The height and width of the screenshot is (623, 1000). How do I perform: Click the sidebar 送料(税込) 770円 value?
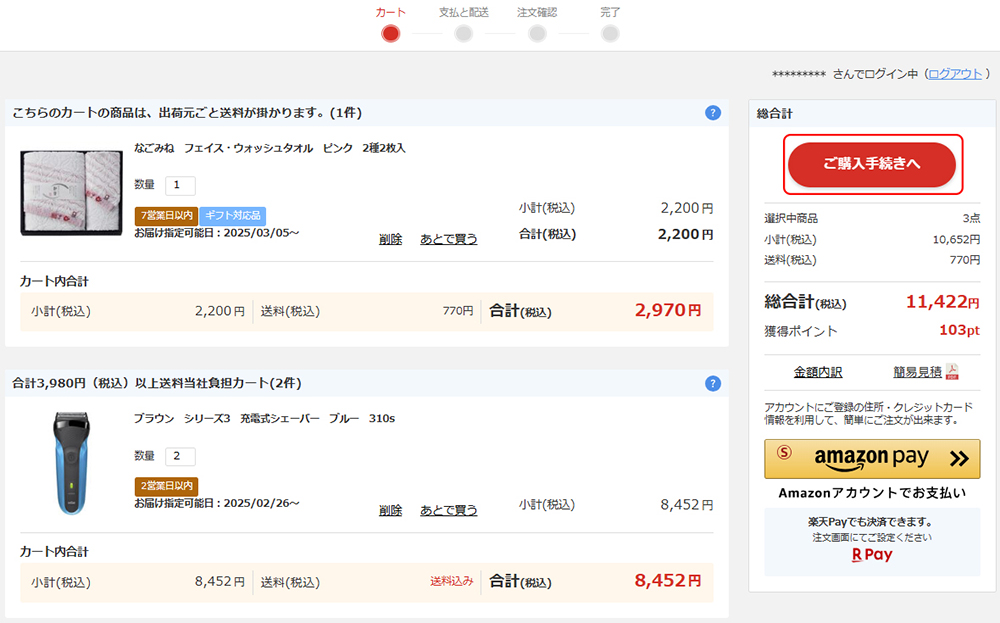coord(964,260)
